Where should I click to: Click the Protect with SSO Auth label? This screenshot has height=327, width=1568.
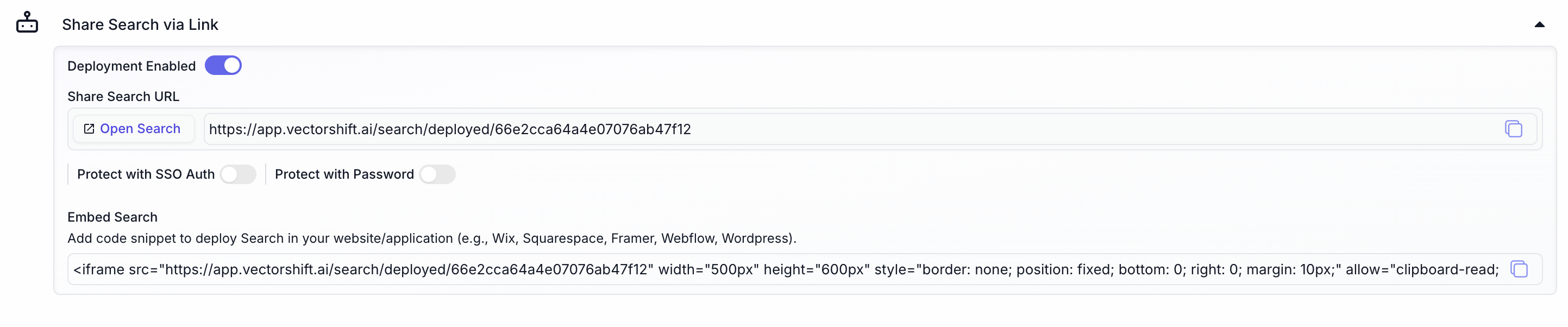146,175
